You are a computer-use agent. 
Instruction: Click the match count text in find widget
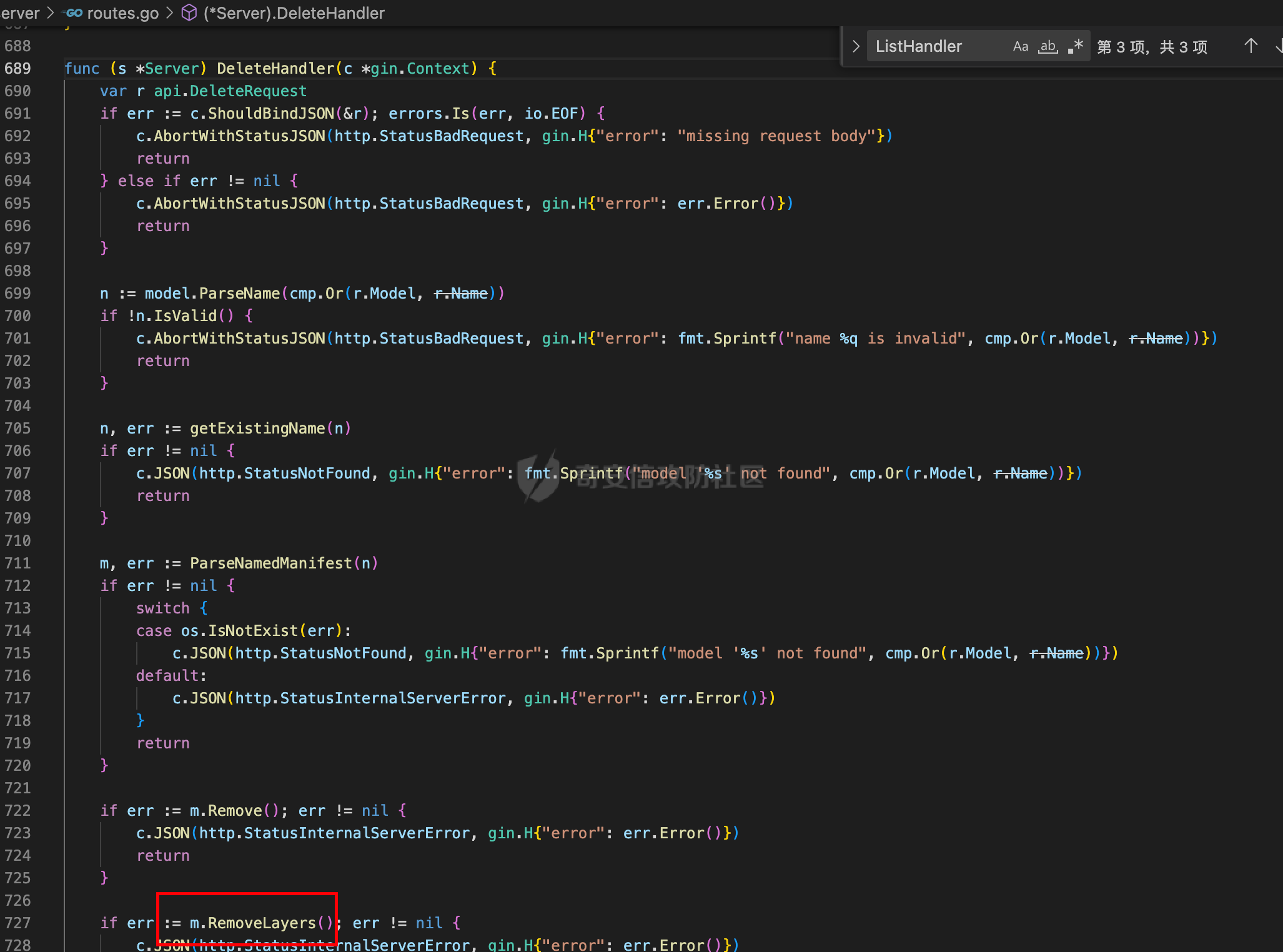point(1151,47)
